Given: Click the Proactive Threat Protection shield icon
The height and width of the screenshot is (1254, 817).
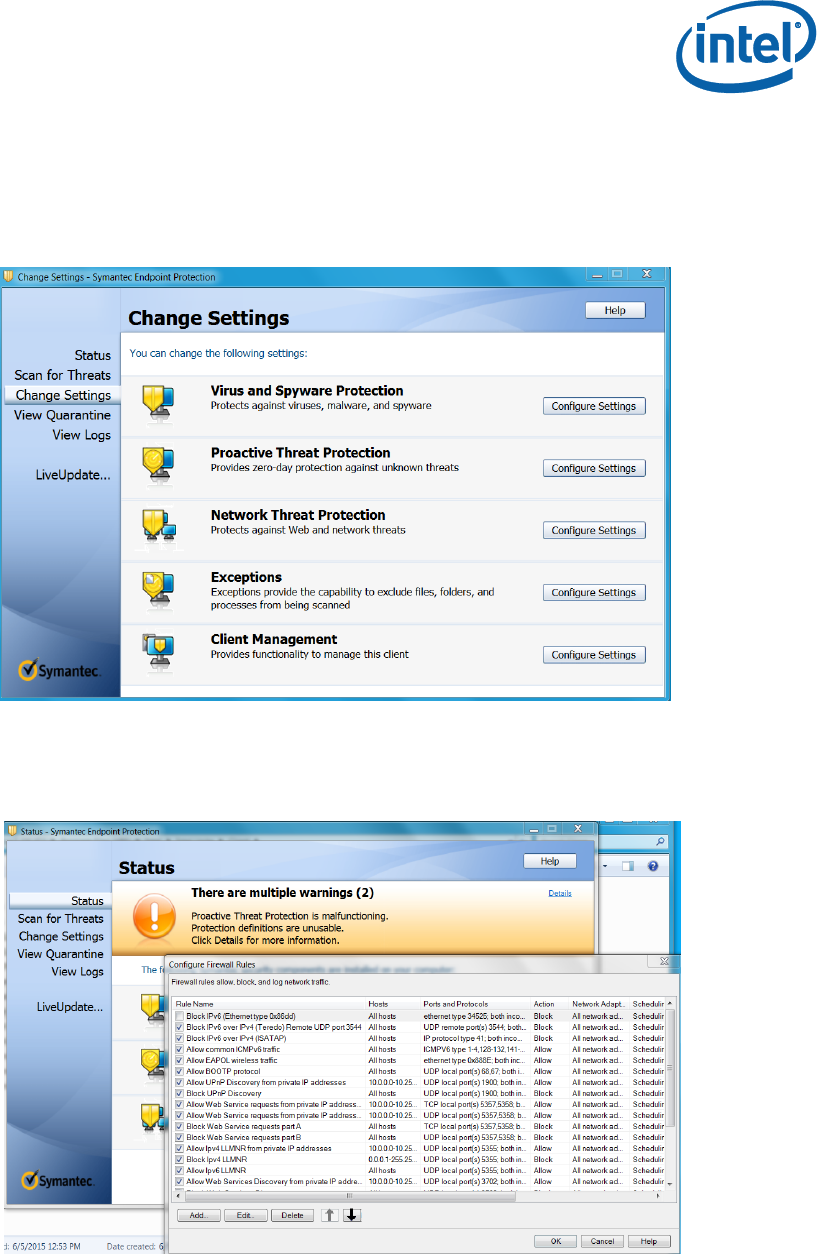Looking at the screenshot, I should [x=160, y=461].
